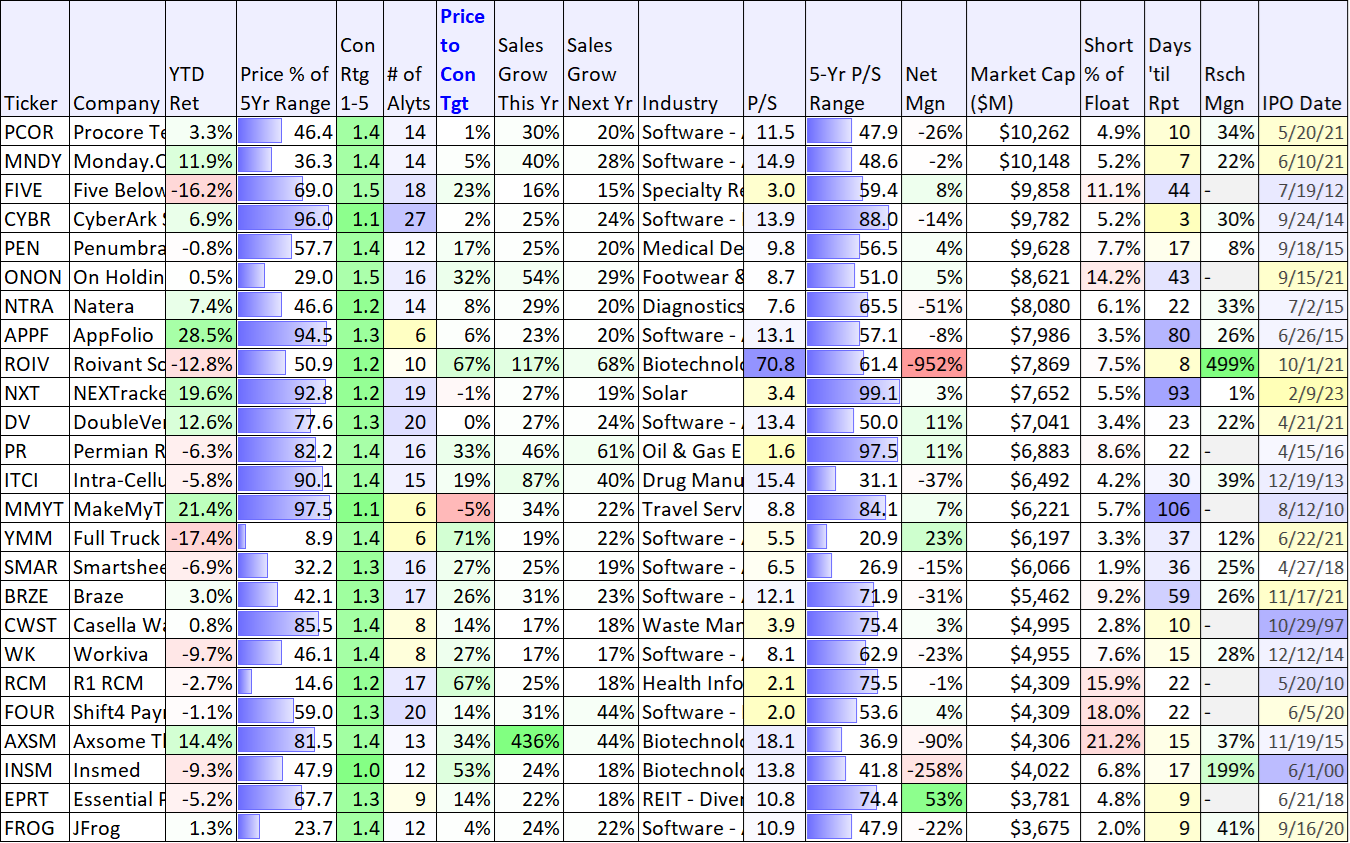Screen dimensions: 1350x843
Task: Click the ROIV P/S value 70.8
Action: coord(773,364)
